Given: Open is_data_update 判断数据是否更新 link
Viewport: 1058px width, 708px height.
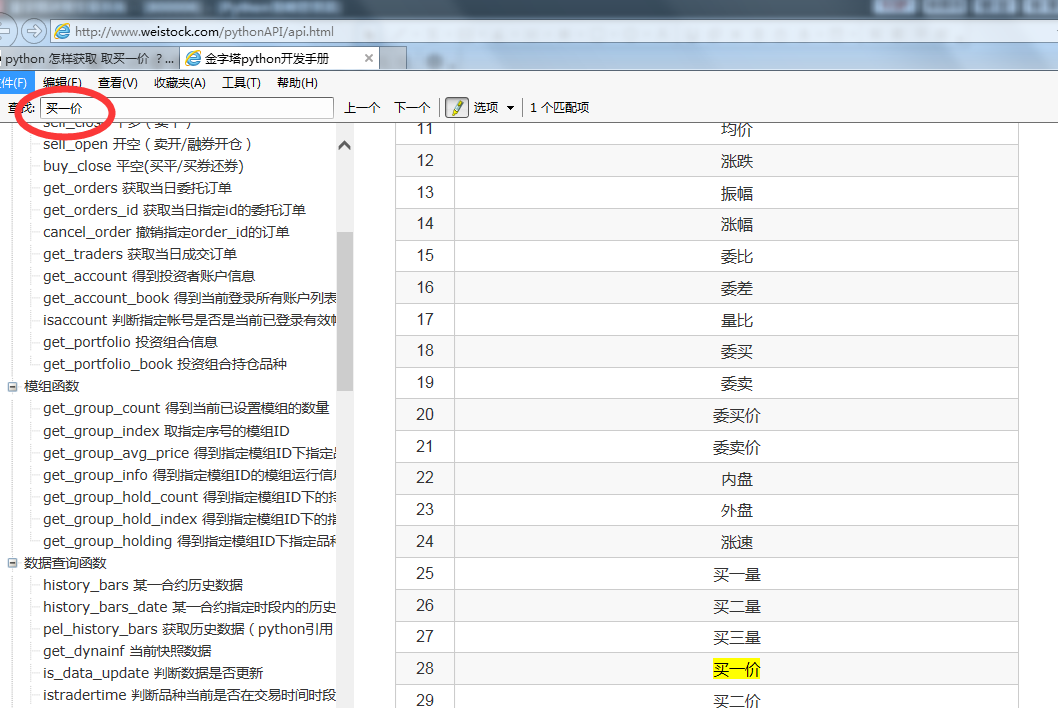Looking at the screenshot, I should click(x=152, y=673).
